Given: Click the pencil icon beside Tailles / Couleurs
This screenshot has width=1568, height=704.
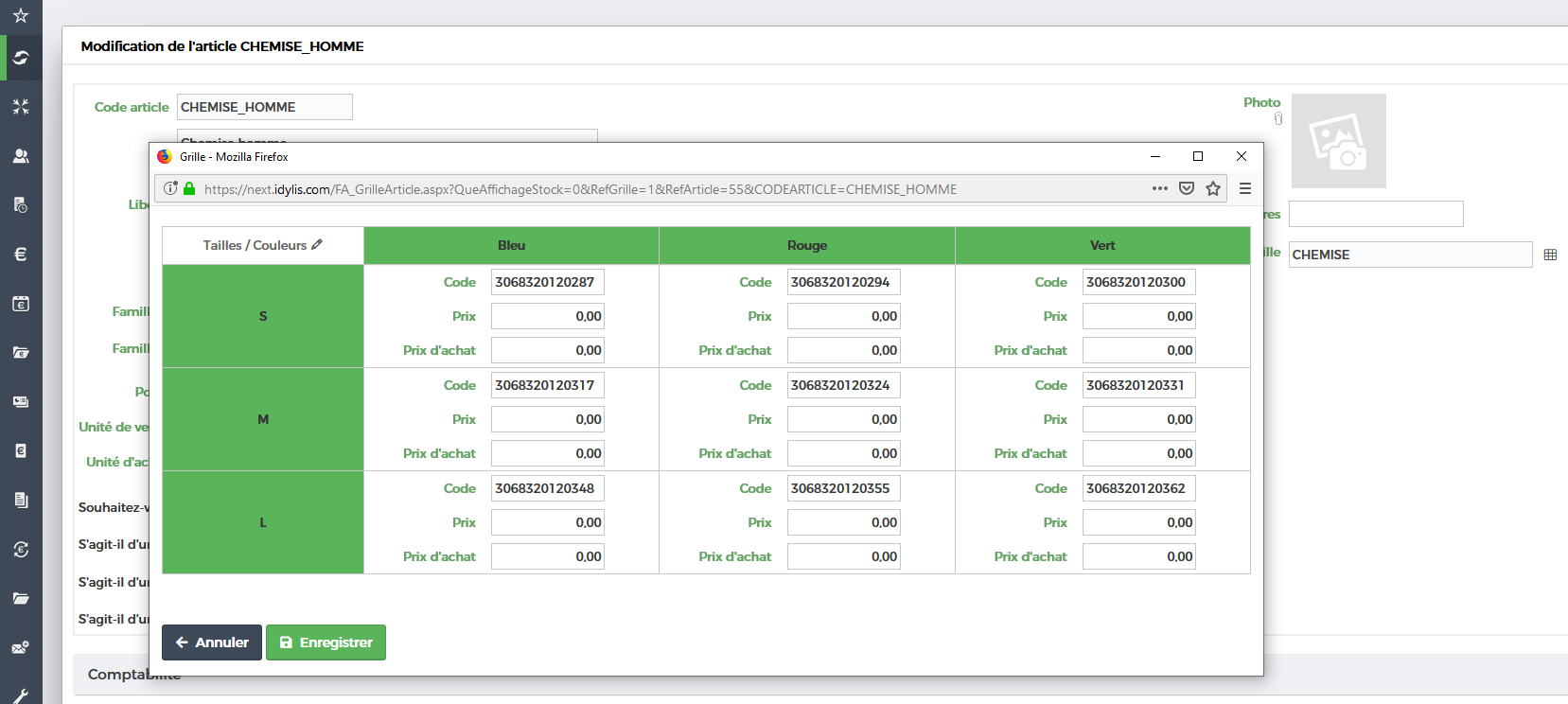Looking at the screenshot, I should (x=317, y=245).
